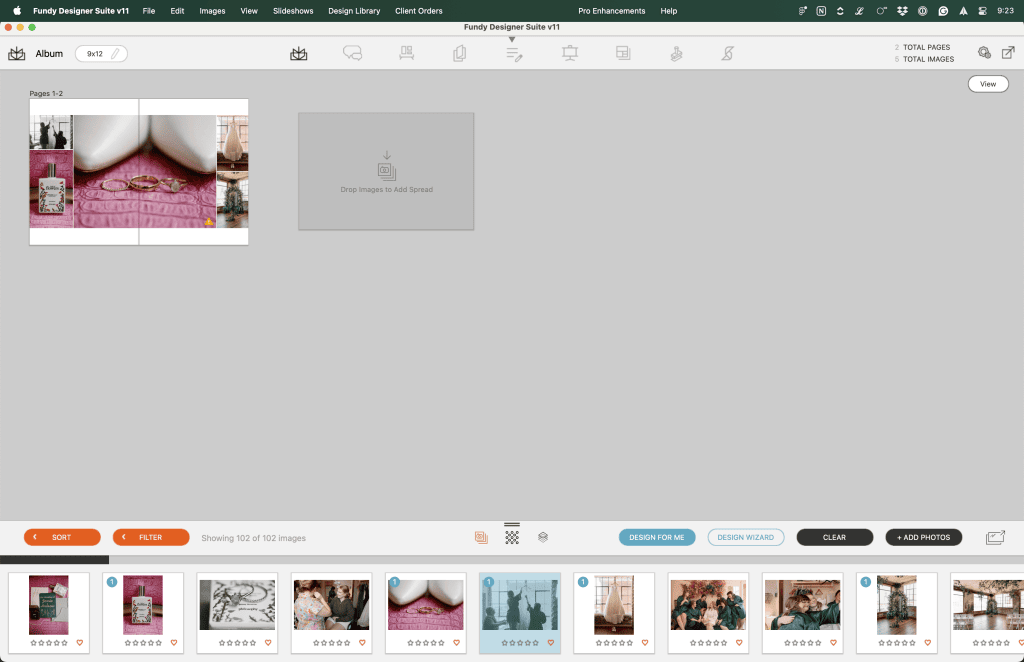Select the hanging wedding dress thumbnail
This screenshot has width=1024, height=662.
[614, 605]
